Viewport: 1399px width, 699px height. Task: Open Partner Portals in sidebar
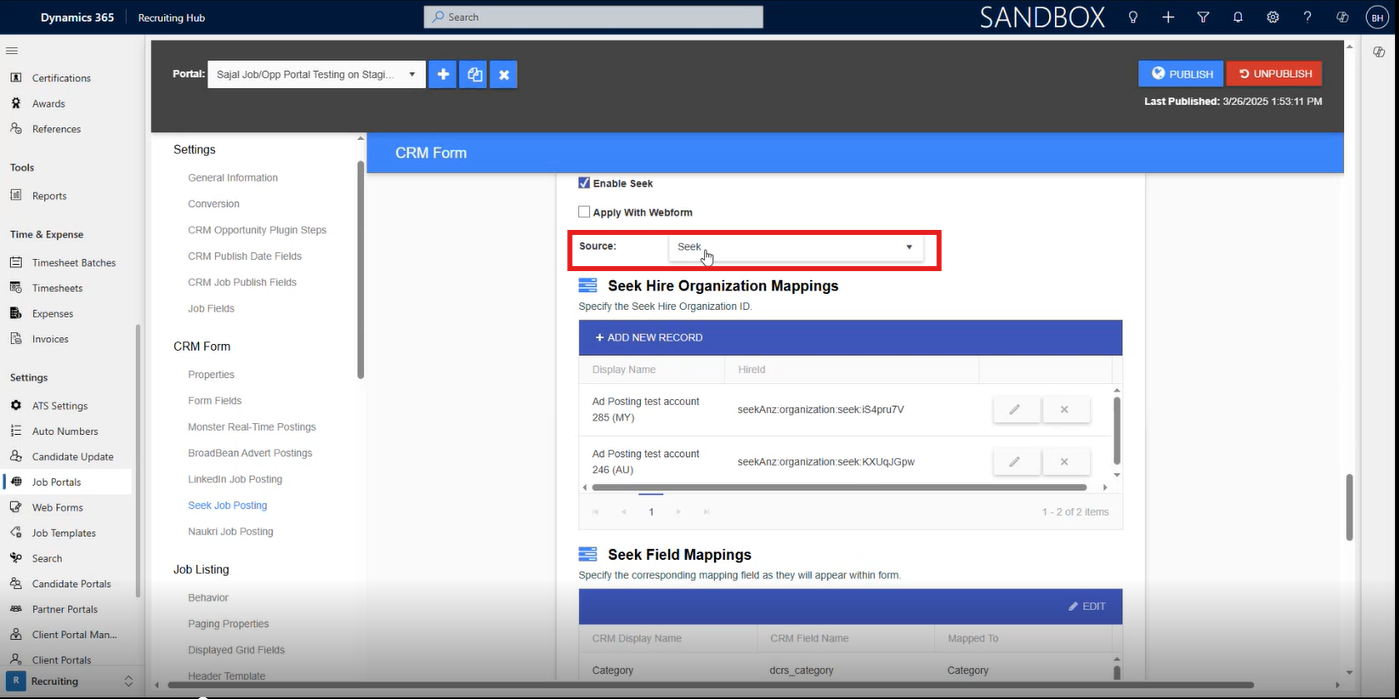click(65, 609)
